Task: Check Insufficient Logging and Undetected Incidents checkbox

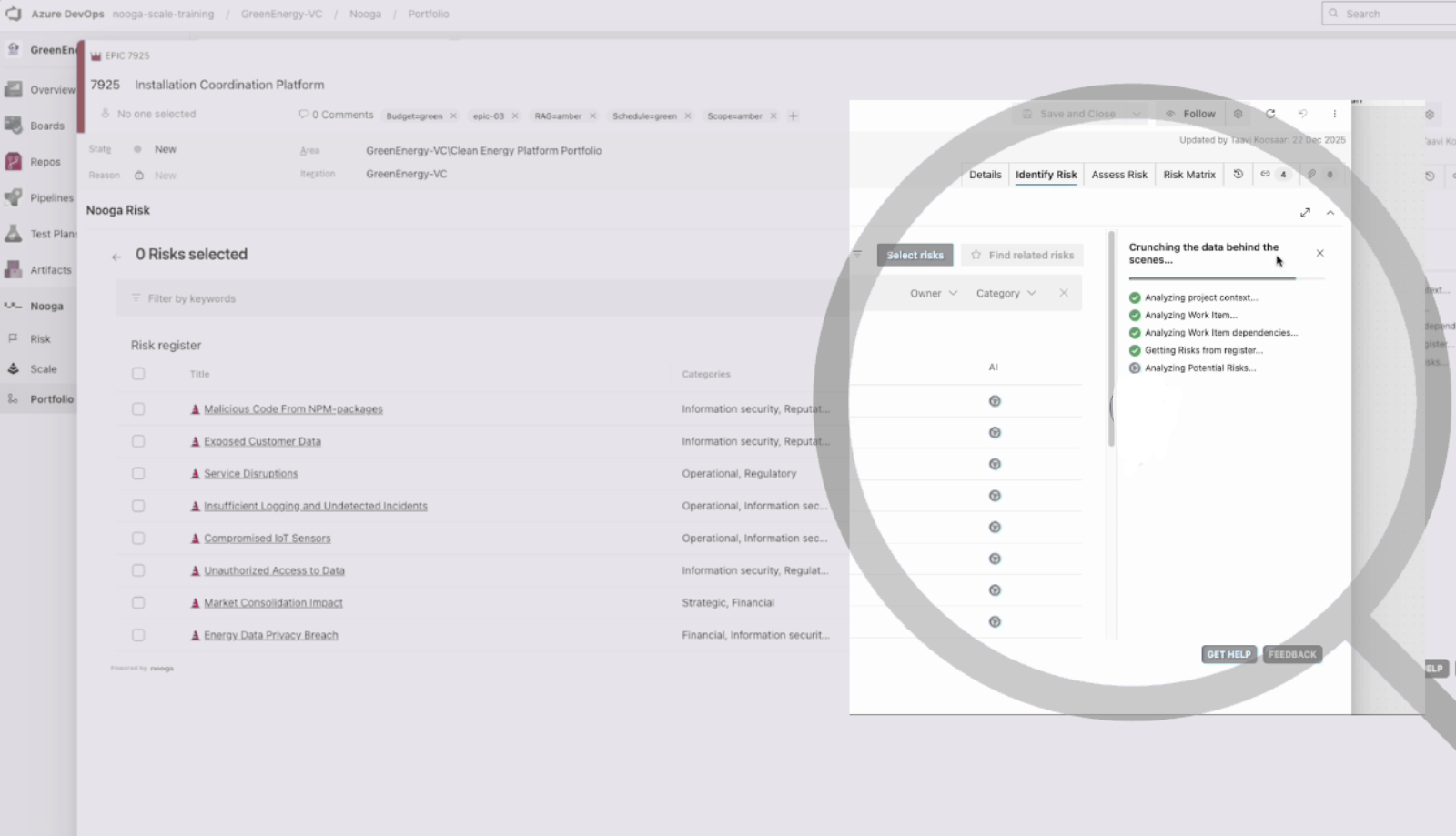Action: 138,506
